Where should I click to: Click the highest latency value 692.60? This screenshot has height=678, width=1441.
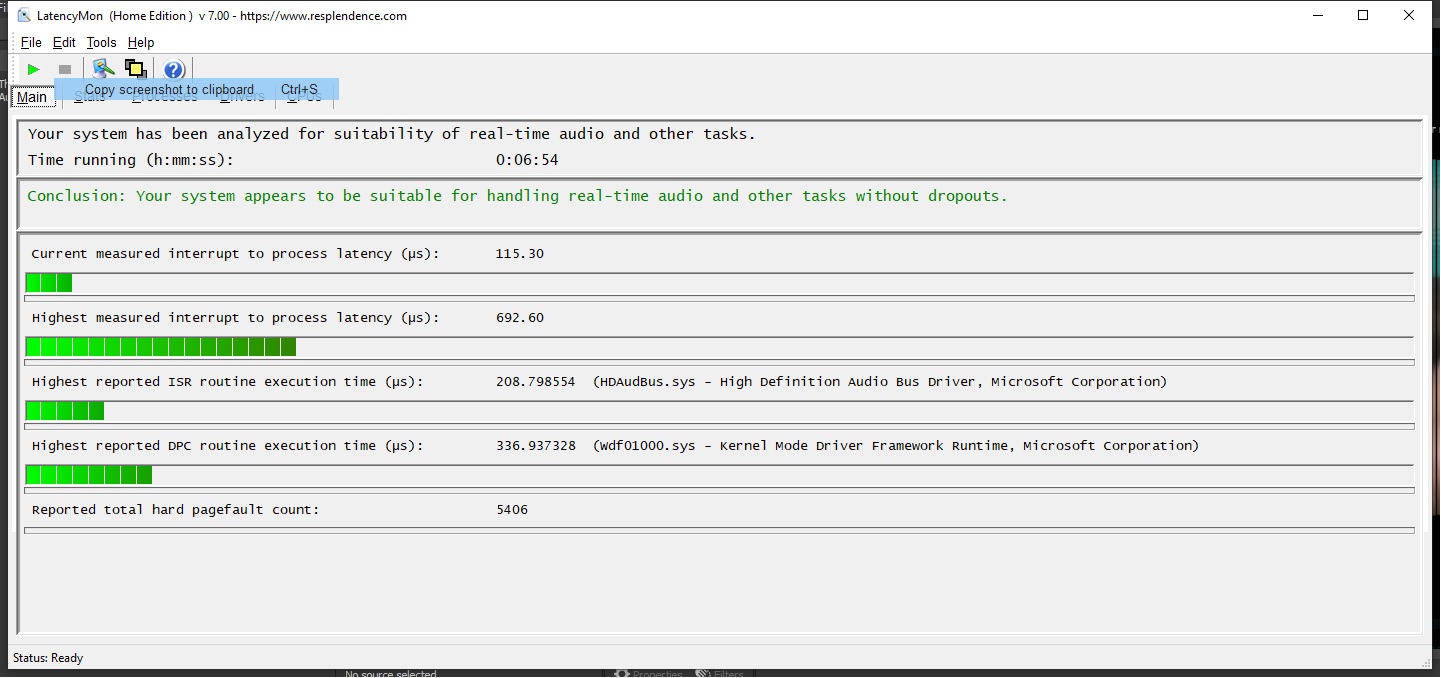[520, 318]
